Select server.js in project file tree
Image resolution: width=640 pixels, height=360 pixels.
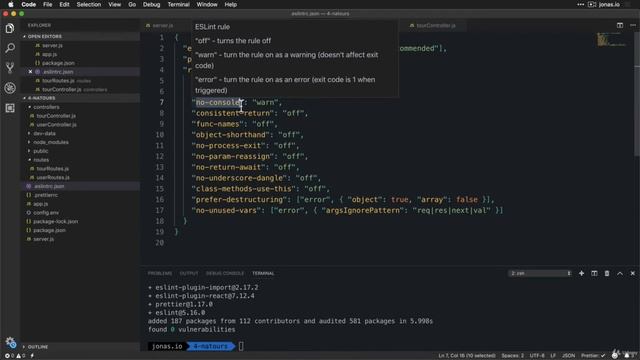(x=44, y=239)
